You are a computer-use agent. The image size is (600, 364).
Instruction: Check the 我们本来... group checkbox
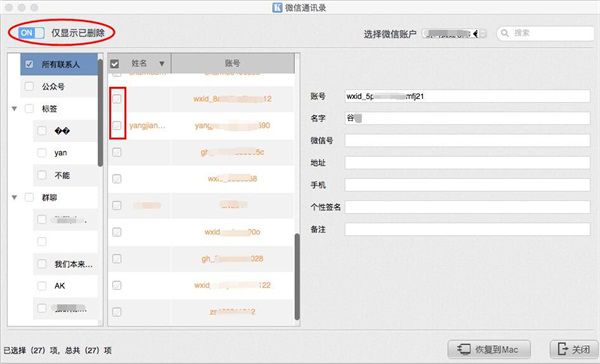click(x=42, y=264)
